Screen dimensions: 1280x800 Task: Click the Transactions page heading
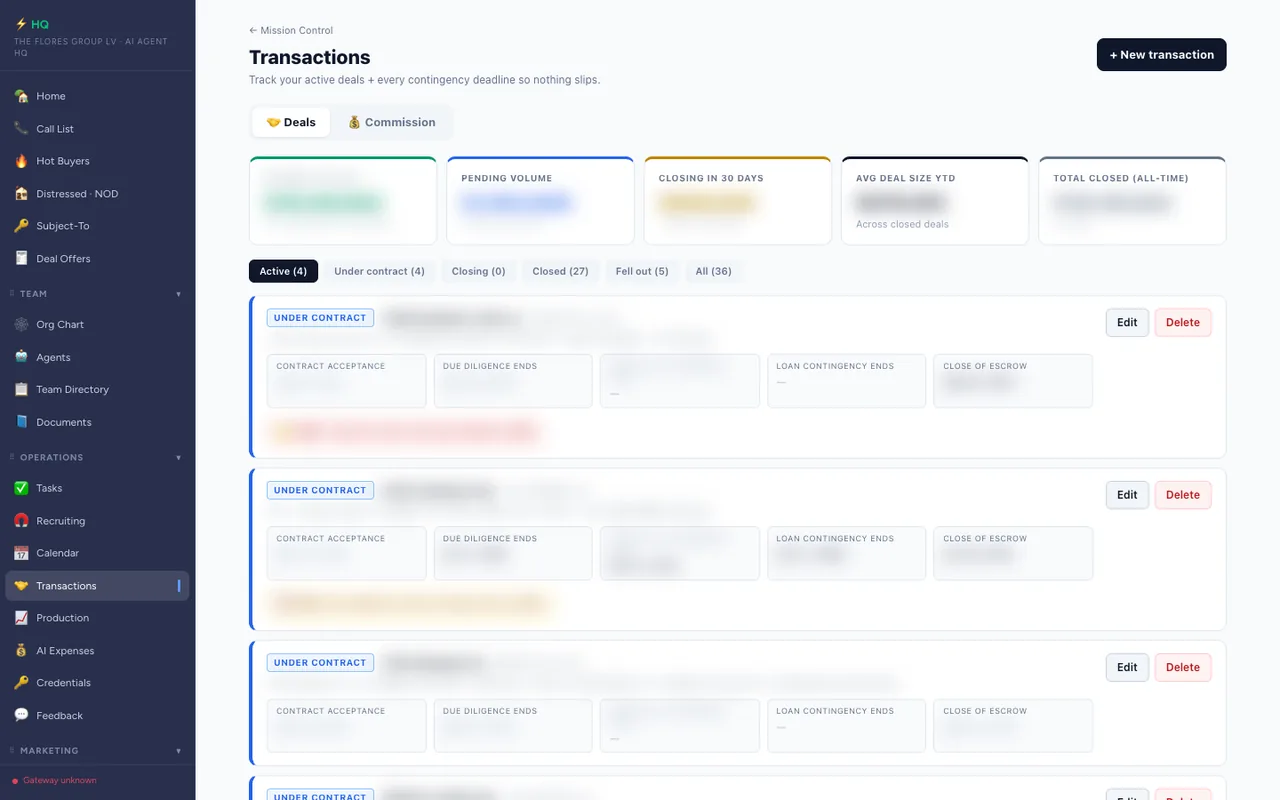pyautogui.click(x=310, y=57)
